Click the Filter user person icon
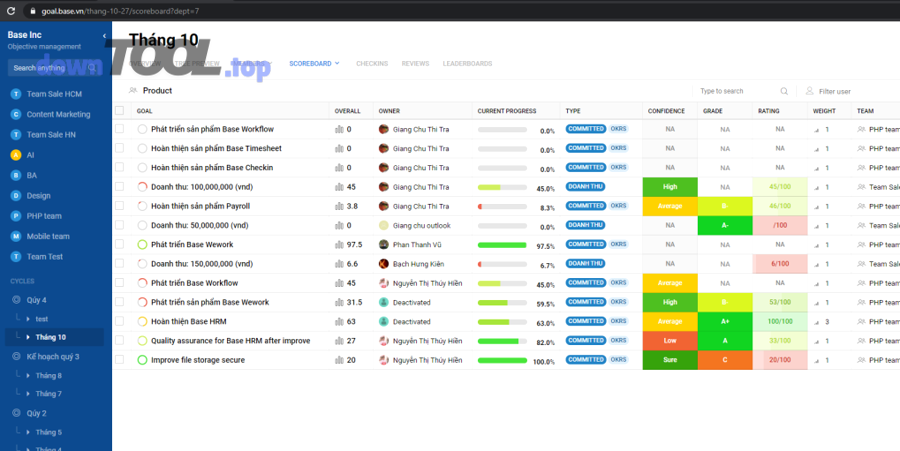 tap(810, 91)
